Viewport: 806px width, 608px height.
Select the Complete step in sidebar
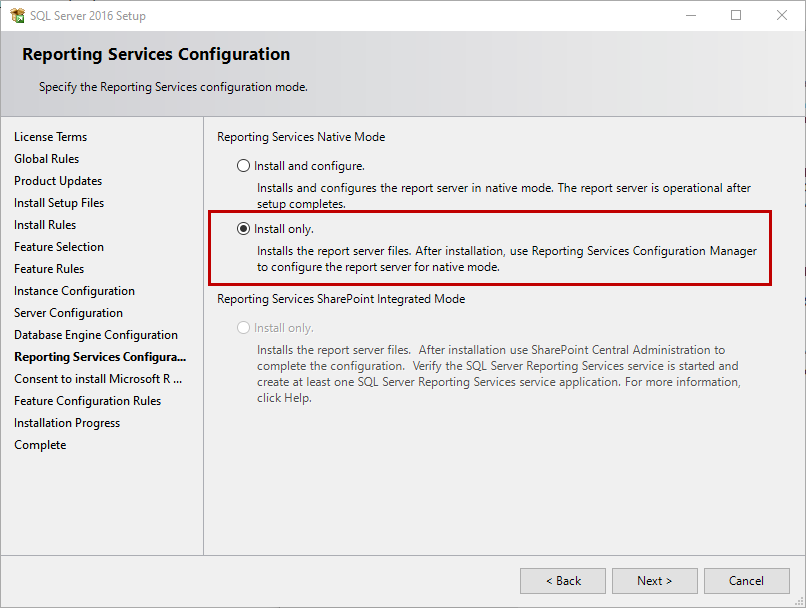coord(40,445)
